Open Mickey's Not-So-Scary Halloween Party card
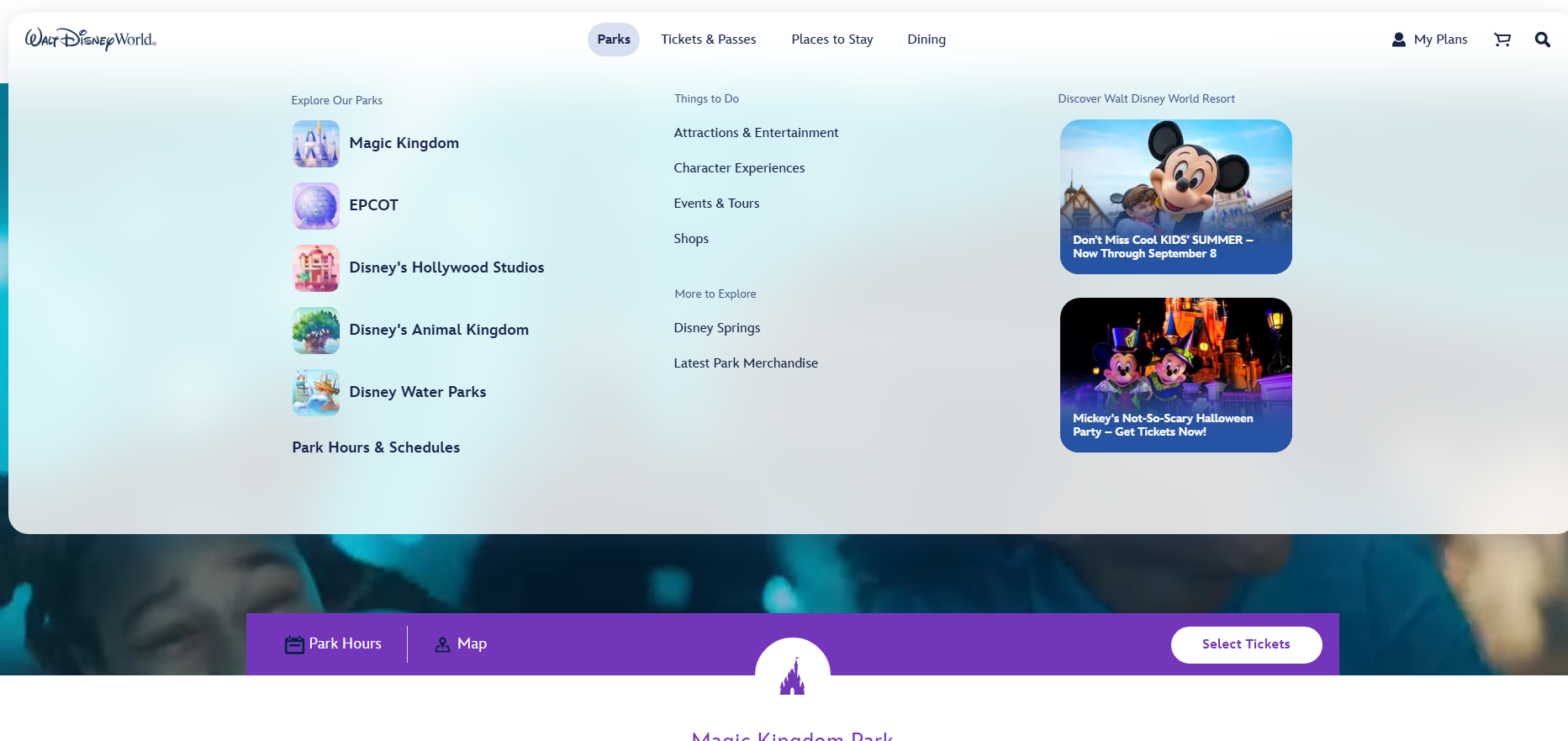 coord(1176,375)
